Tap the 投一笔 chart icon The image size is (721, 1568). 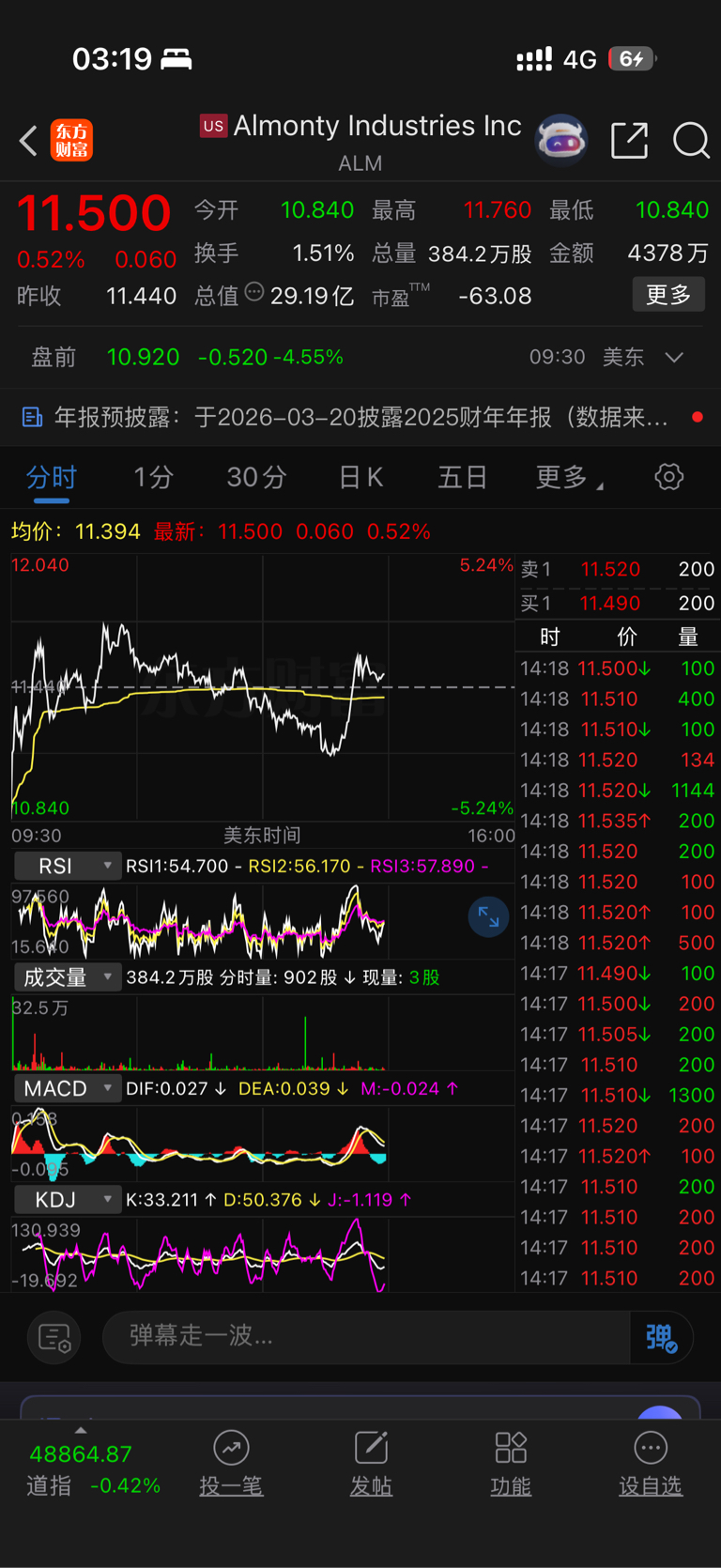231,1448
